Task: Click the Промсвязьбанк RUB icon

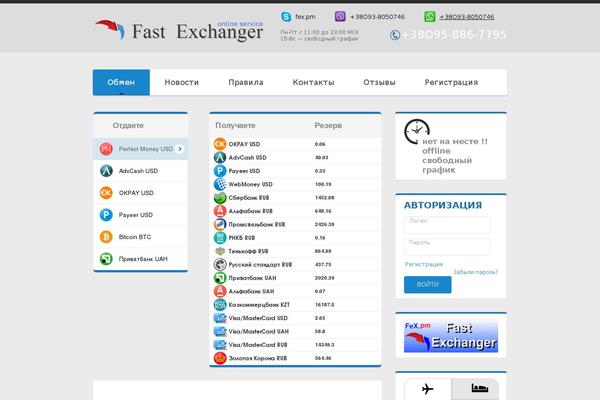Action: [220, 224]
